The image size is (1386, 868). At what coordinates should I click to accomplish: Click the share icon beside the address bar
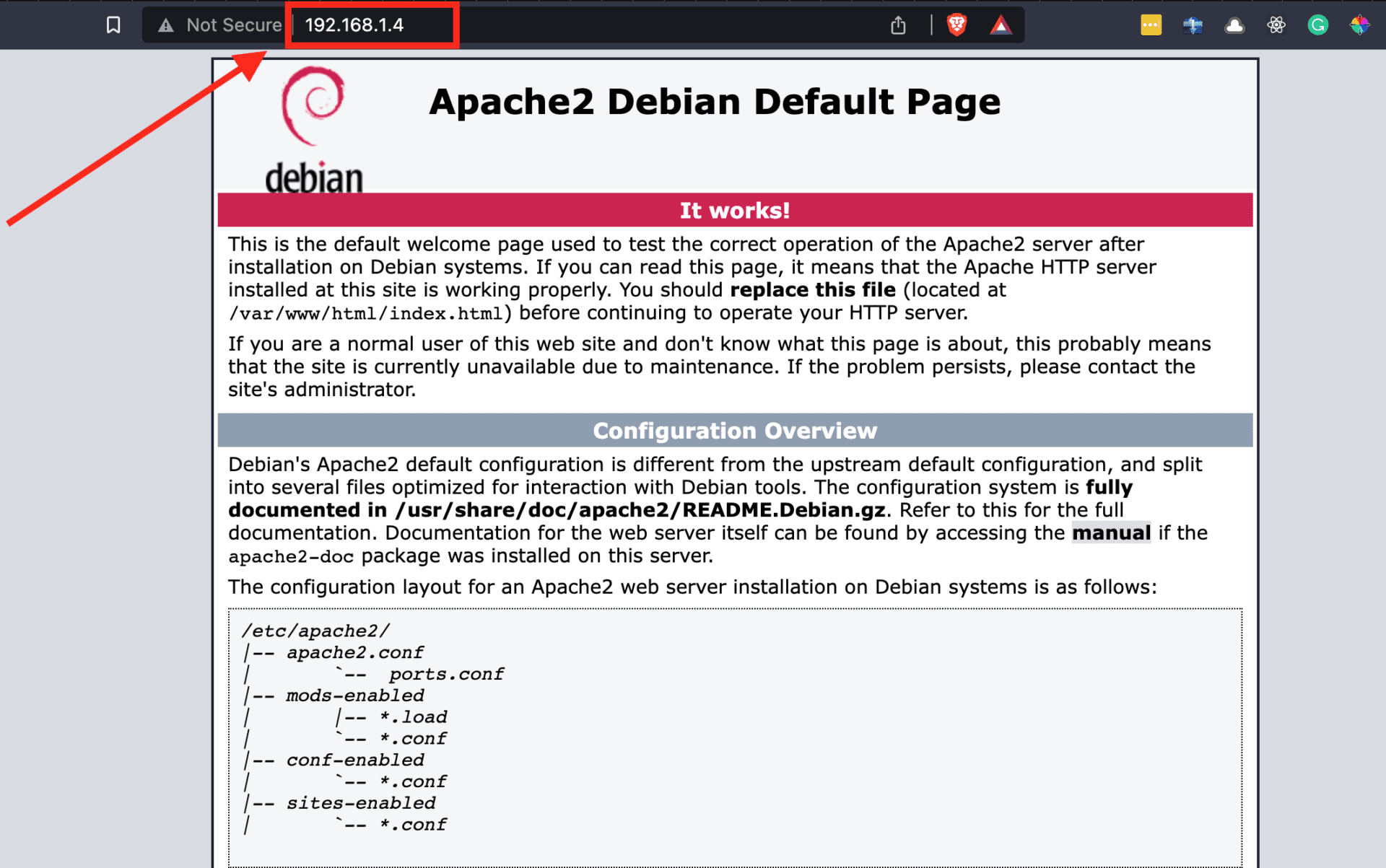[898, 24]
